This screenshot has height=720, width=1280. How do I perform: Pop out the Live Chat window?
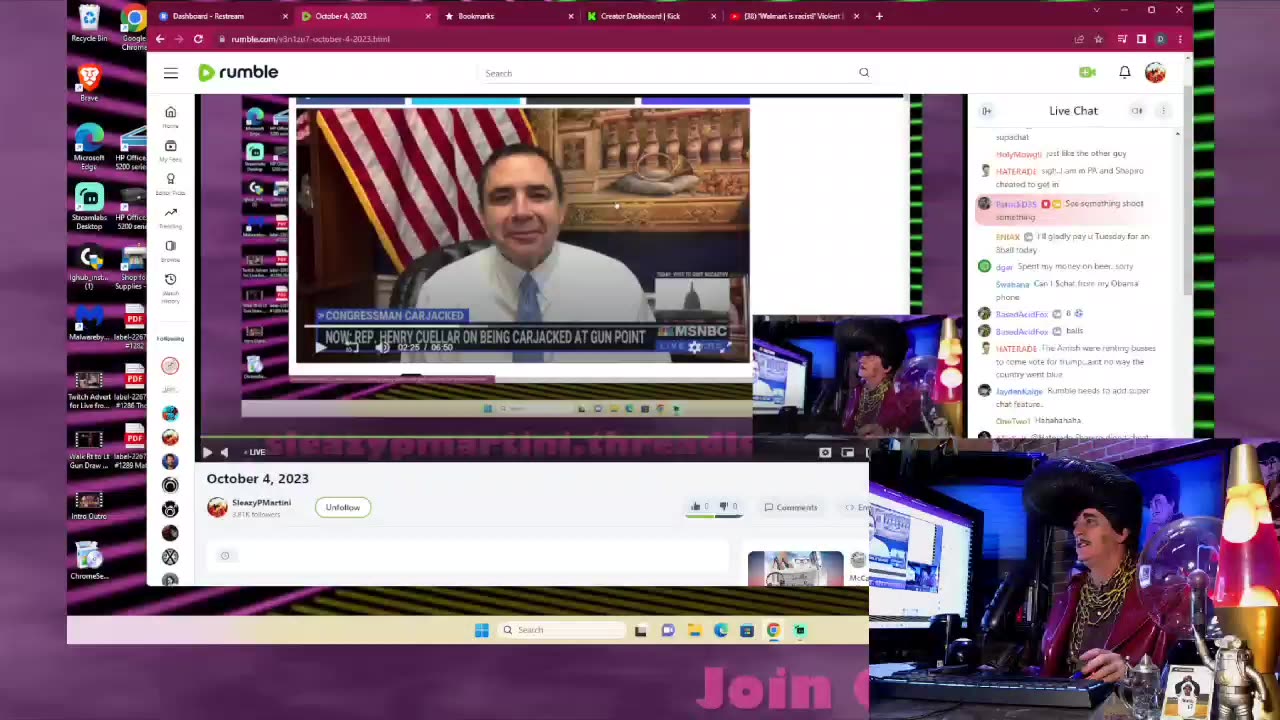tap(1137, 111)
